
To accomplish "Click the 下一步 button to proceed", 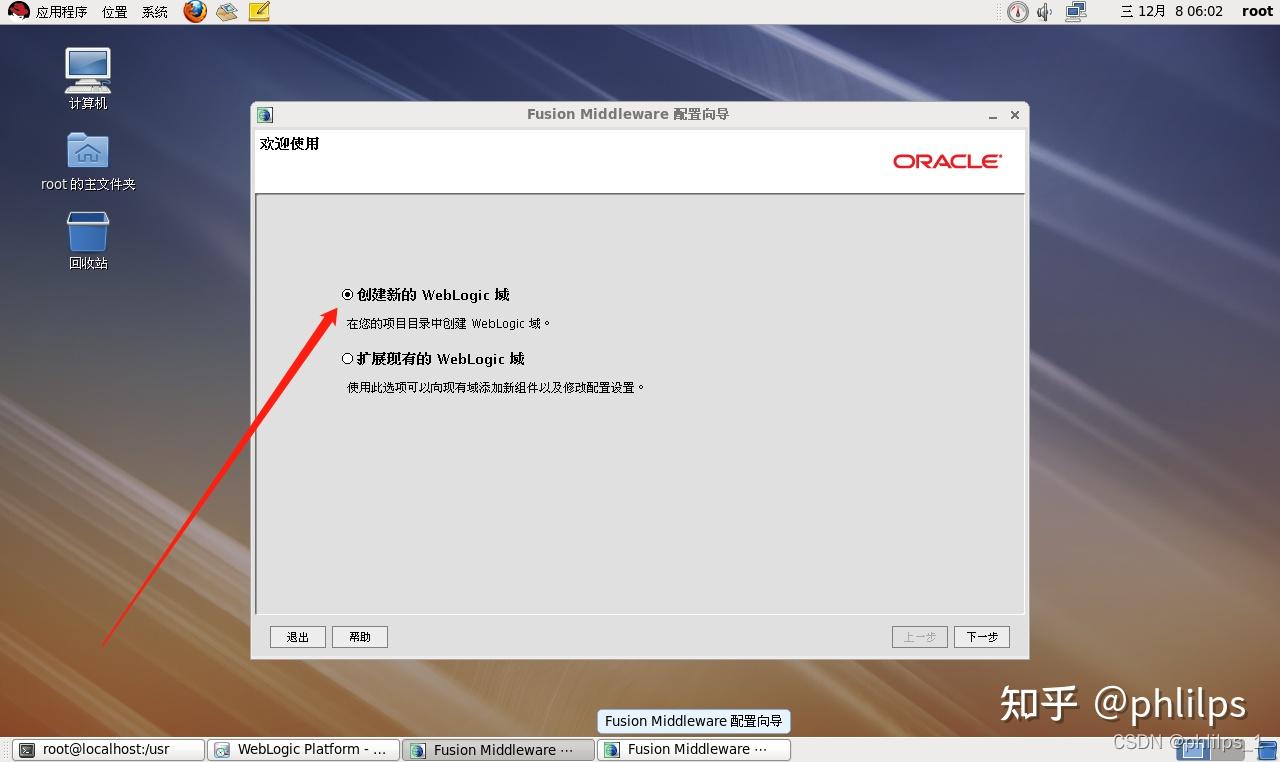I will [x=981, y=636].
